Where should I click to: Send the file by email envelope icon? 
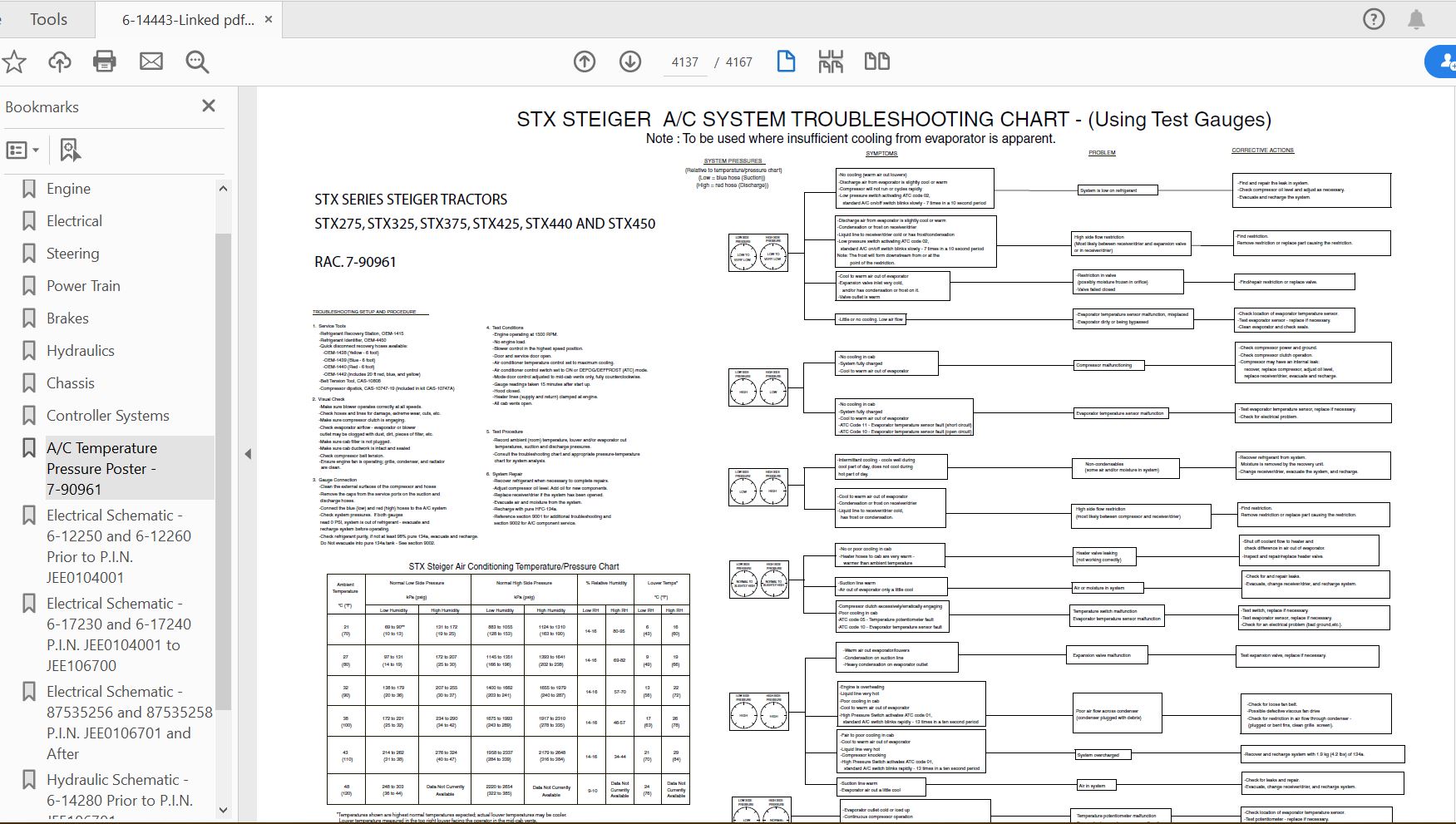click(151, 62)
